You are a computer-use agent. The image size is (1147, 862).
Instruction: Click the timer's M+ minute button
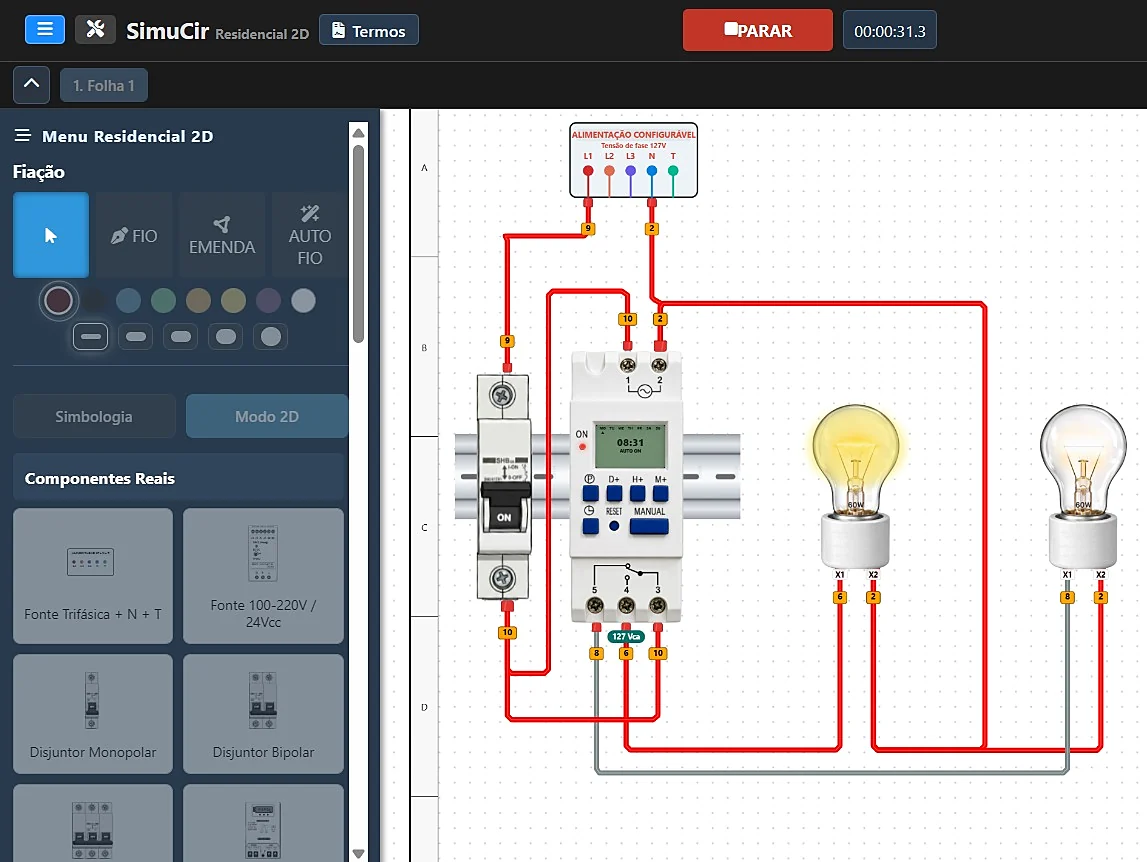(x=661, y=493)
